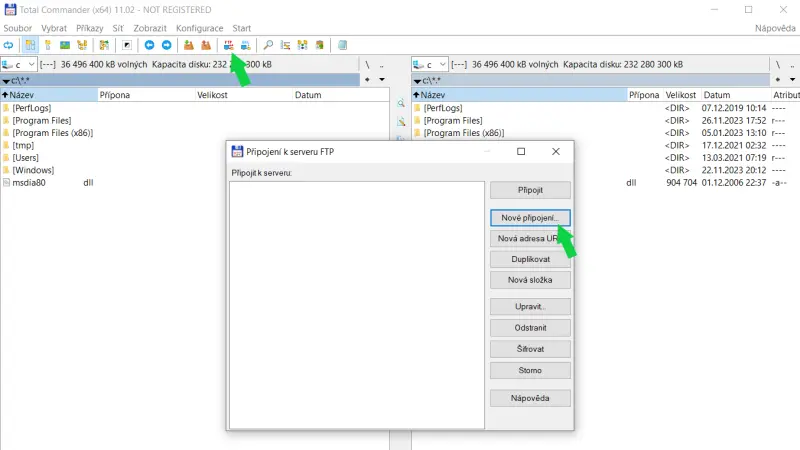This screenshot has height=450, width=800.
Task: Click the Duplikovat button
Action: (x=530, y=259)
